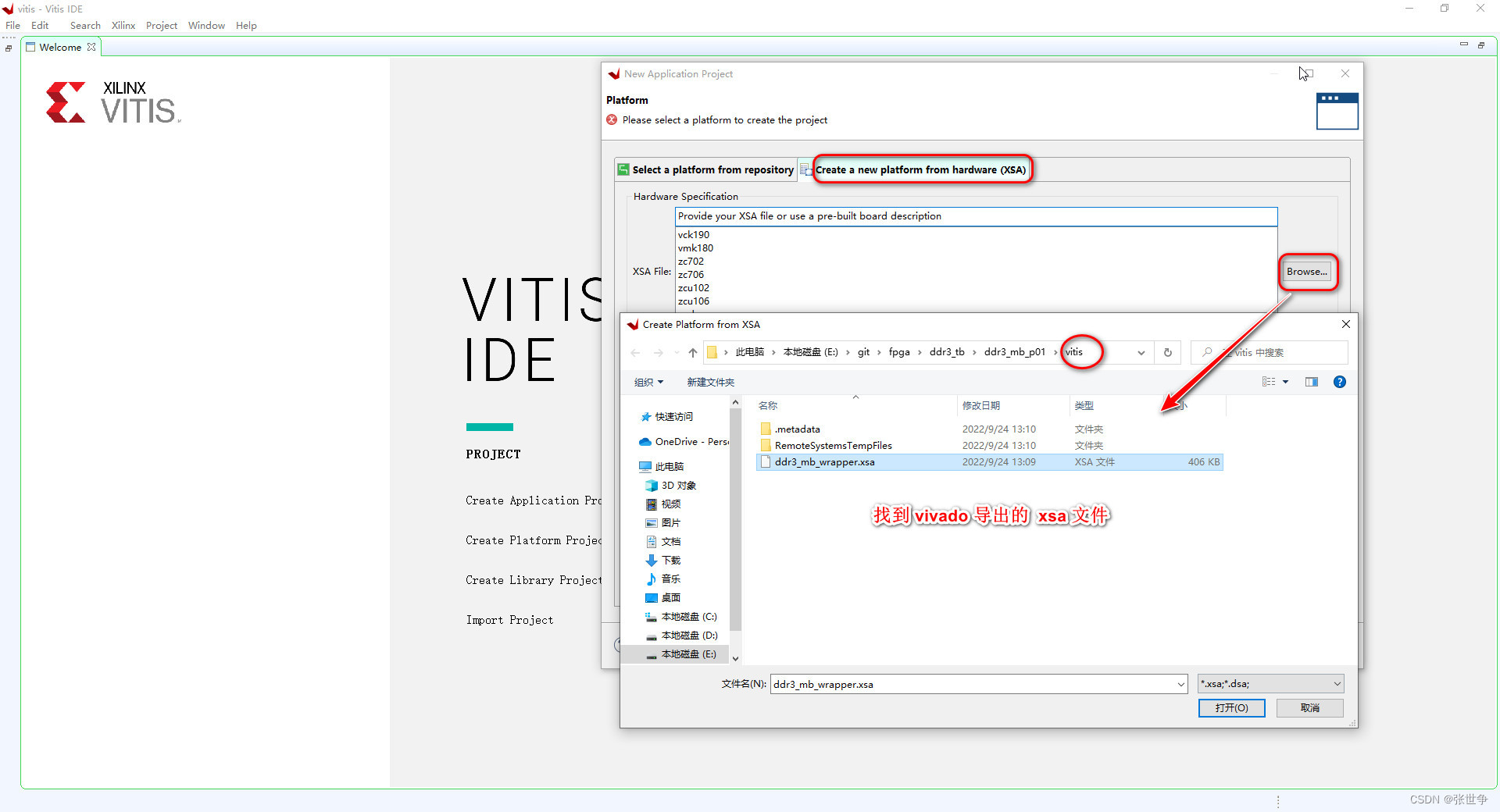The width and height of the screenshot is (1500, 812).
Task: Click the file name input field
Action: (973, 684)
